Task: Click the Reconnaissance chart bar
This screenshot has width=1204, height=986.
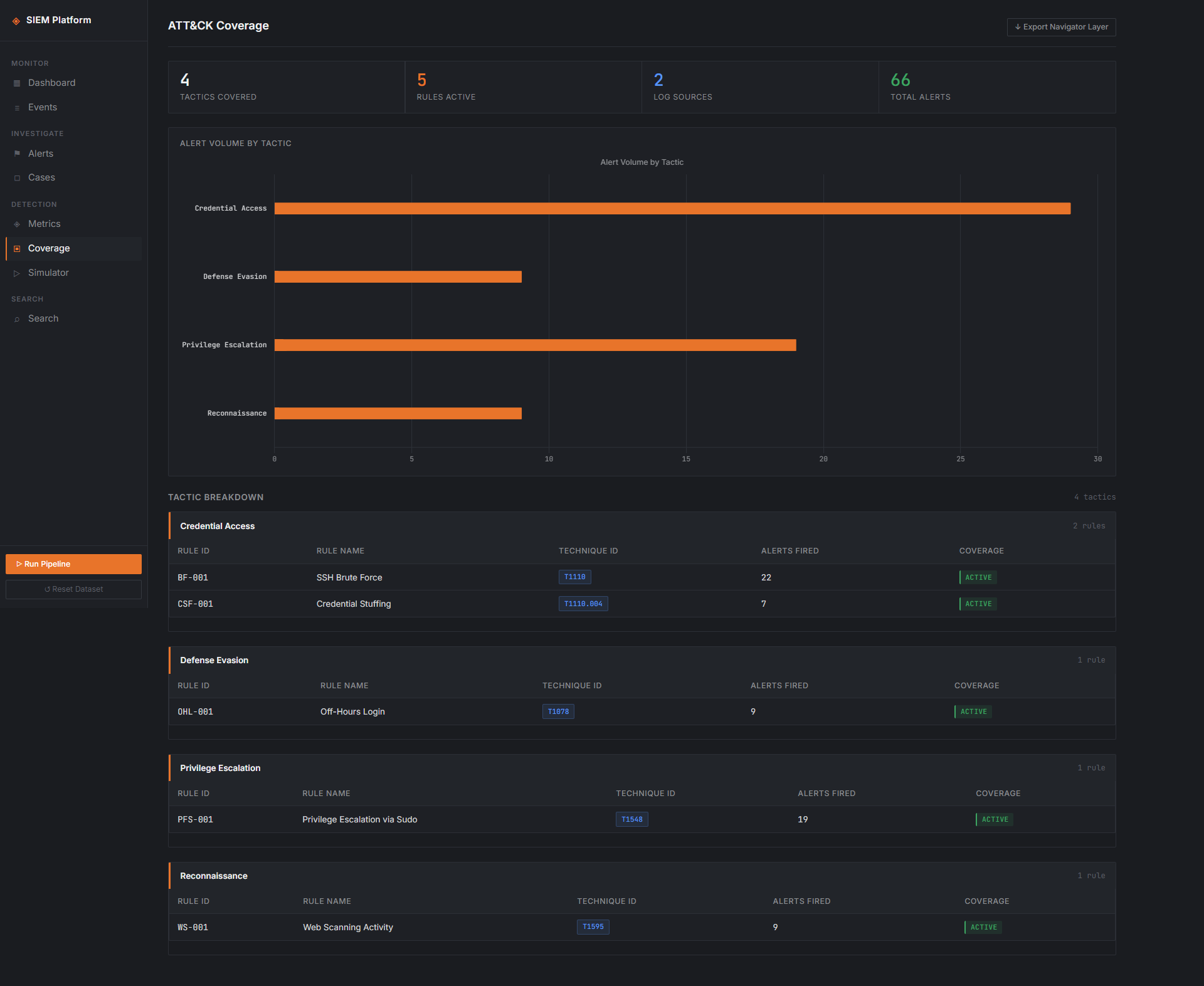Action: [398, 413]
